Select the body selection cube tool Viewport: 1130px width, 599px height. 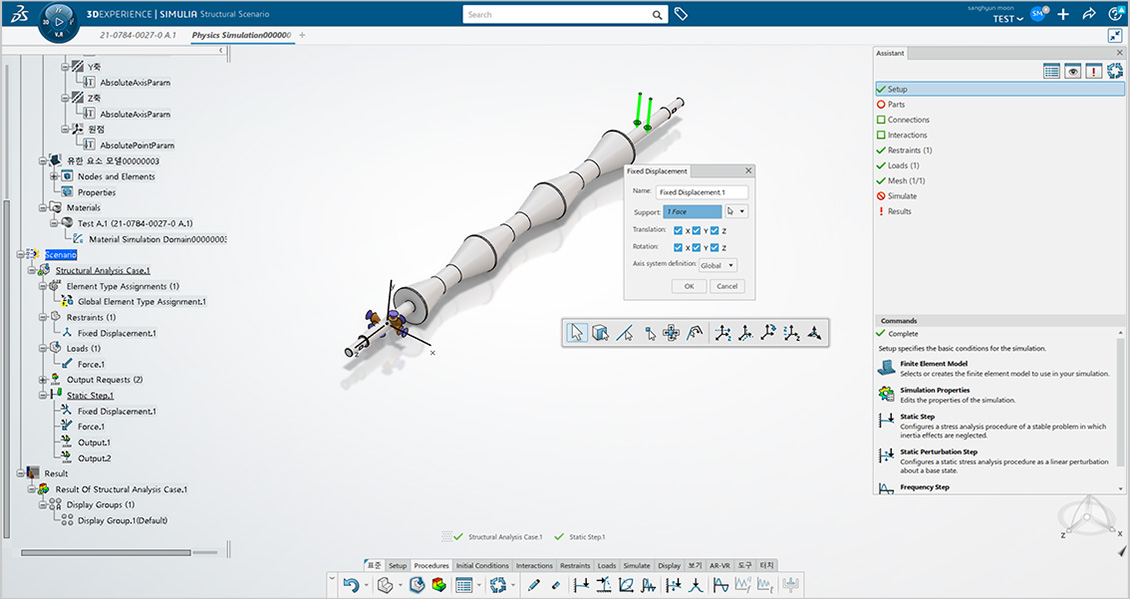tap(600, 333)
